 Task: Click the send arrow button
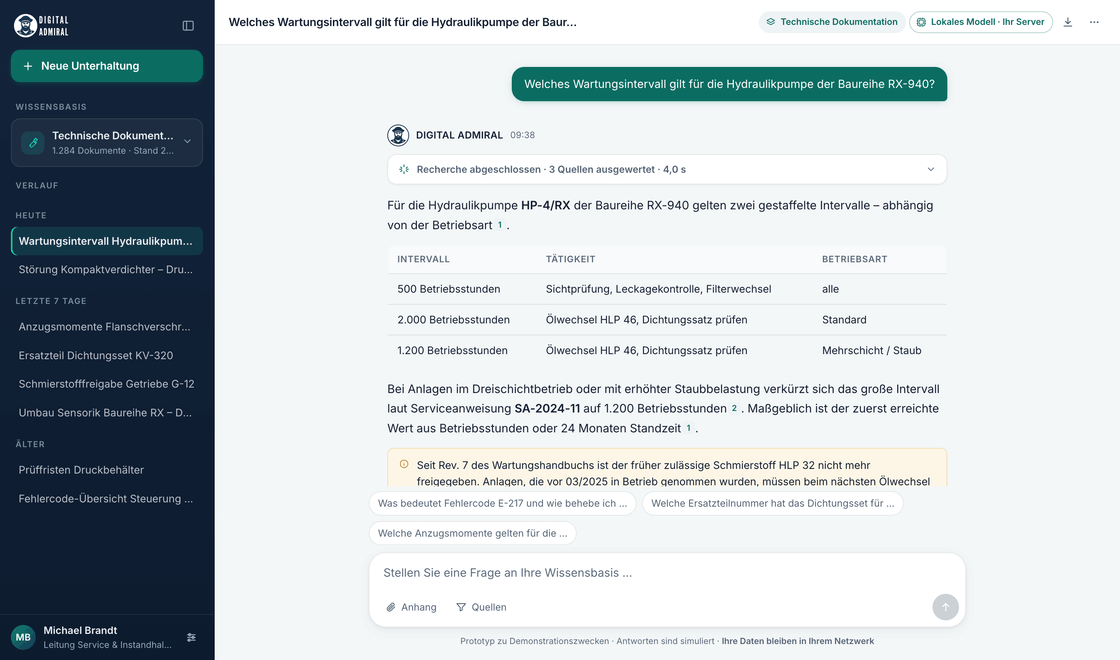[x=945, y=607]
